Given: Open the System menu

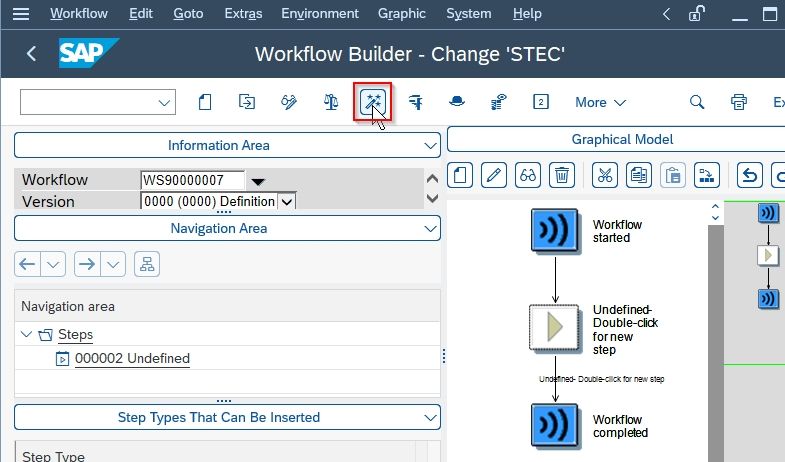Looking at the screenshot, I should click(469, 14).
